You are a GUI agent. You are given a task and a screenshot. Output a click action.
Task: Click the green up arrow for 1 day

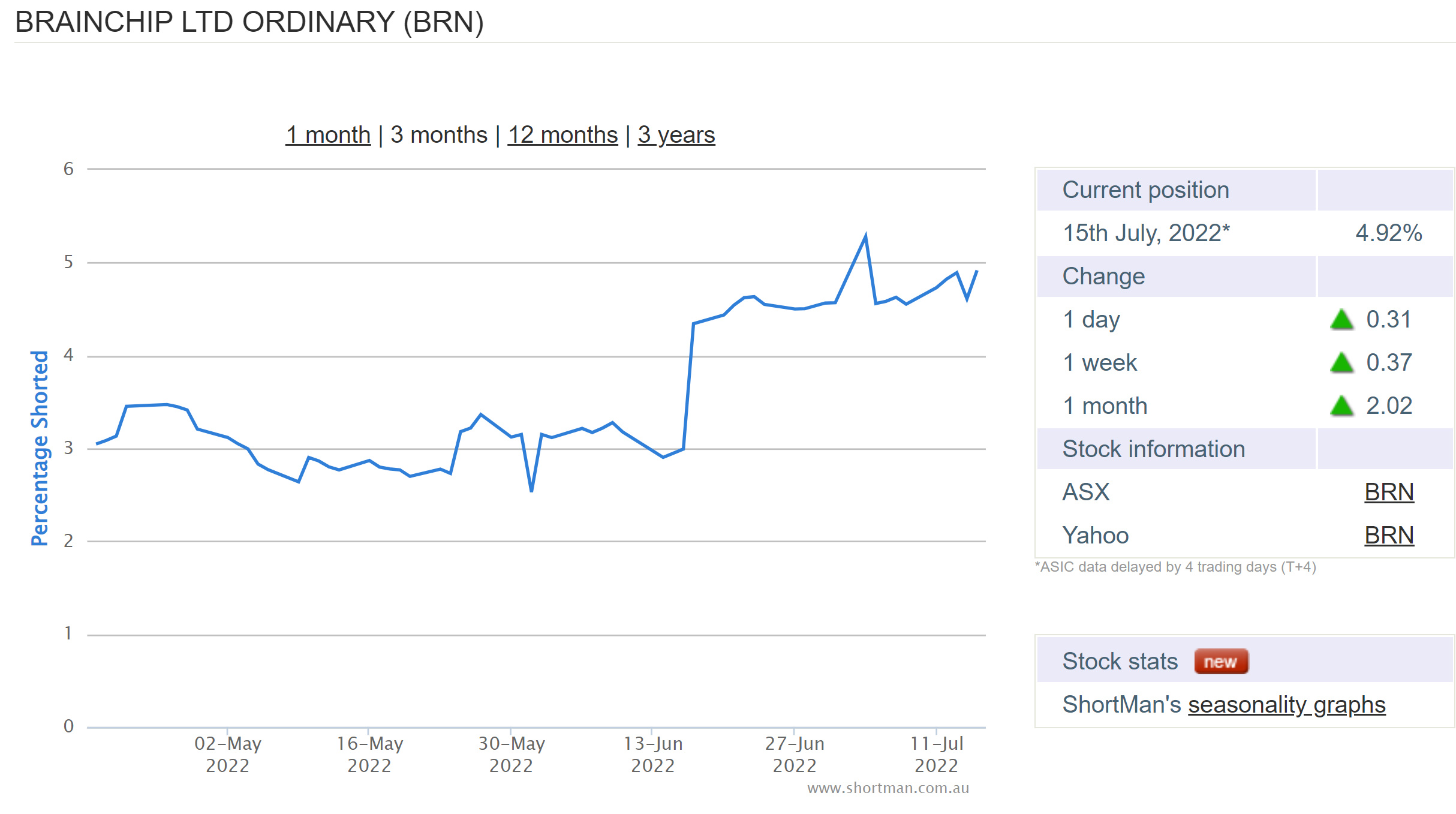point(1341,320)
